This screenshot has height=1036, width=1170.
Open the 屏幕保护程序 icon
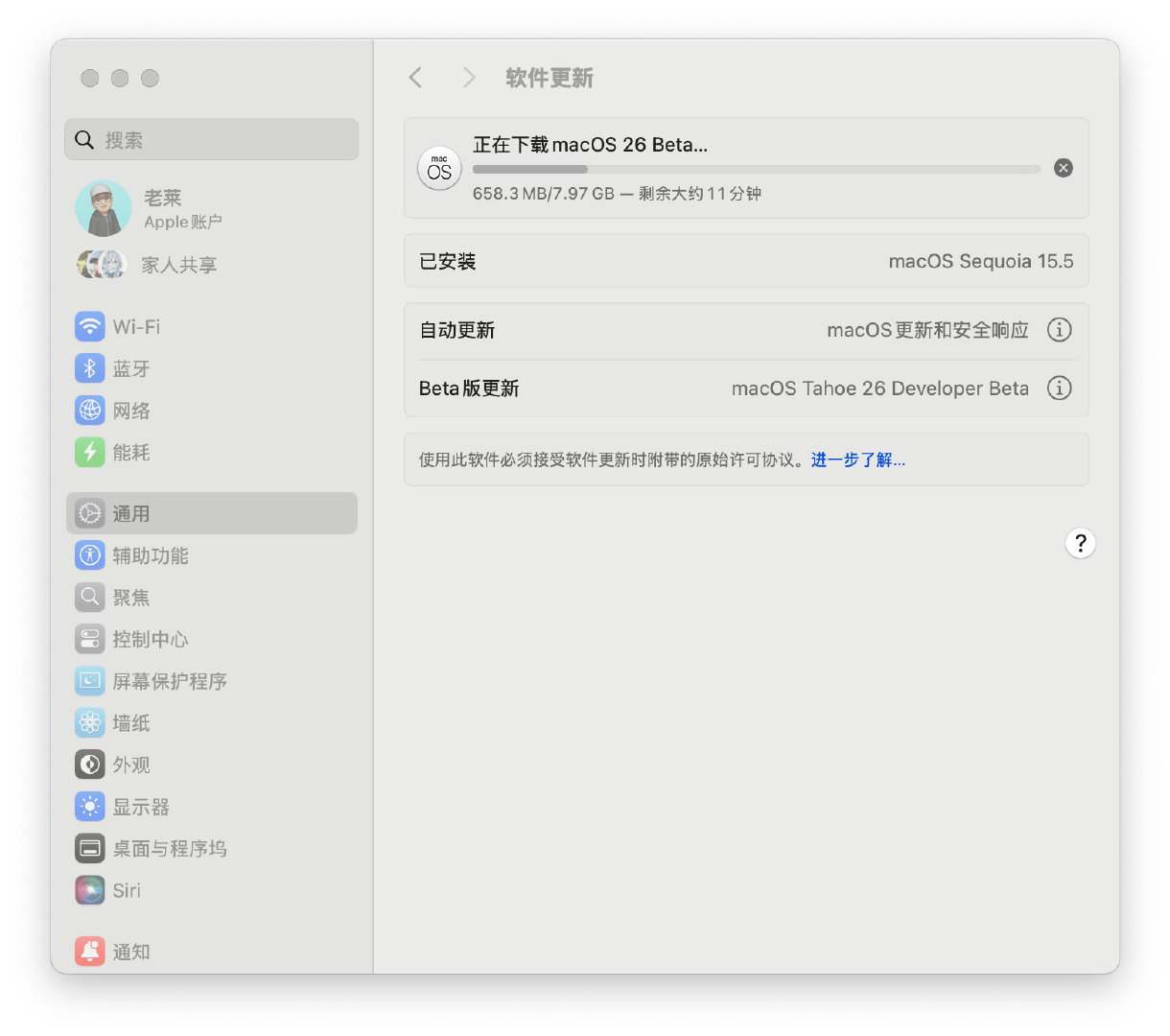[x=90, y=681]
